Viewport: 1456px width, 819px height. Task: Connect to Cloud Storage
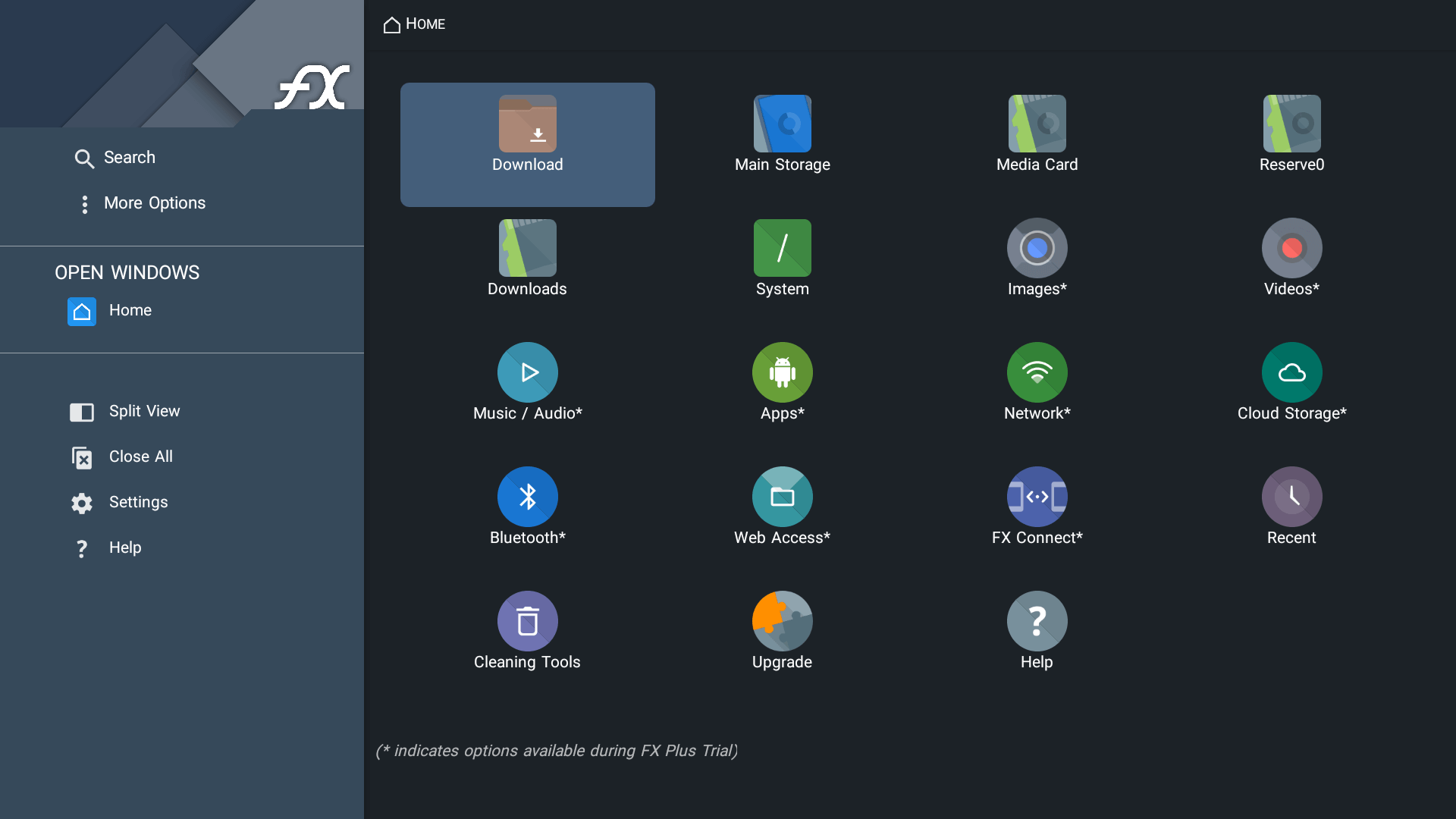pyautogui.click(x=1291, y=382)
